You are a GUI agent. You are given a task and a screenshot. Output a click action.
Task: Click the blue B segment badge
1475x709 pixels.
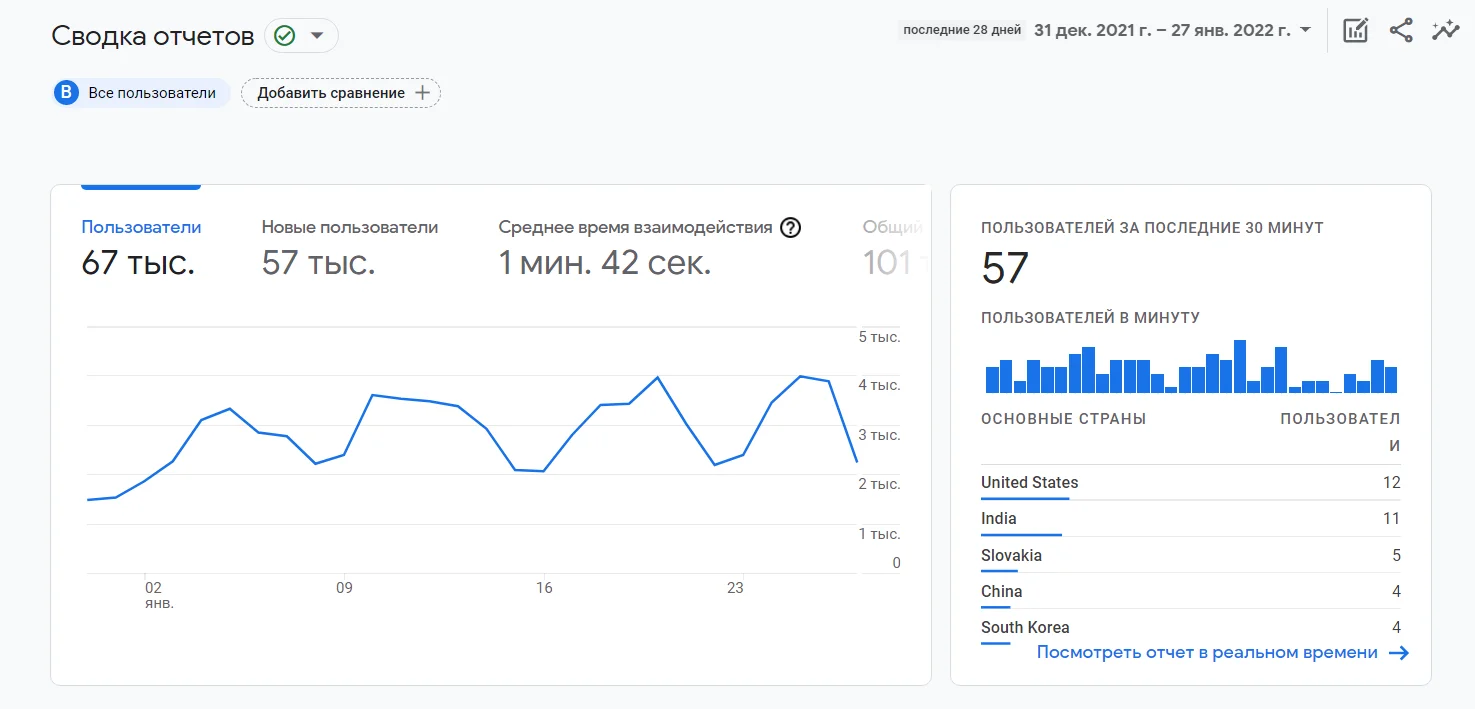click(x=66, y=93)
